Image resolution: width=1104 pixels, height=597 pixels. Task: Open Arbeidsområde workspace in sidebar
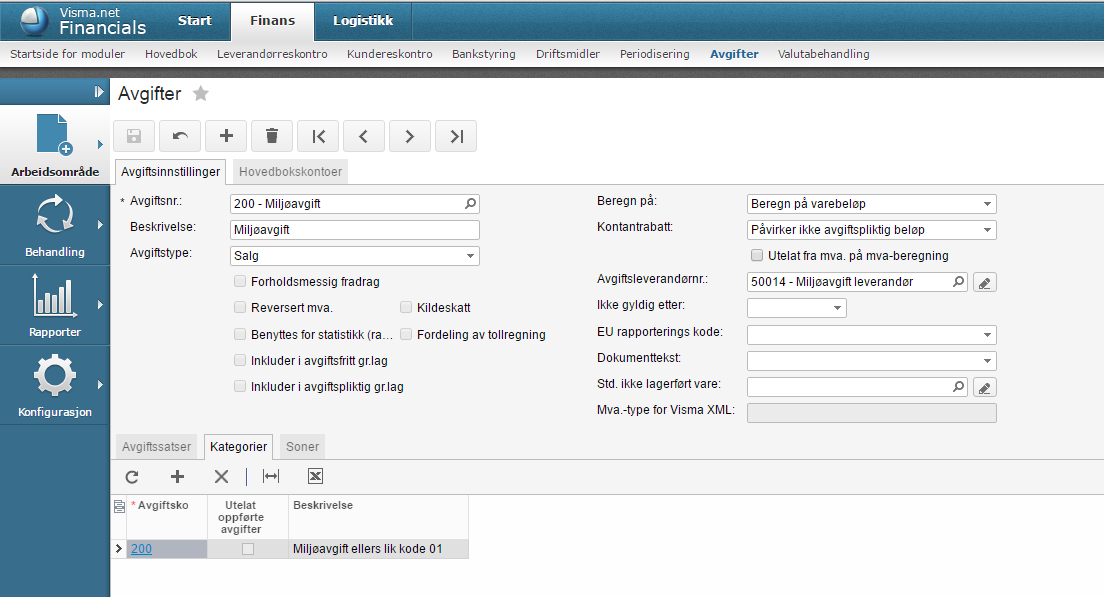click(x=55, y=145)
